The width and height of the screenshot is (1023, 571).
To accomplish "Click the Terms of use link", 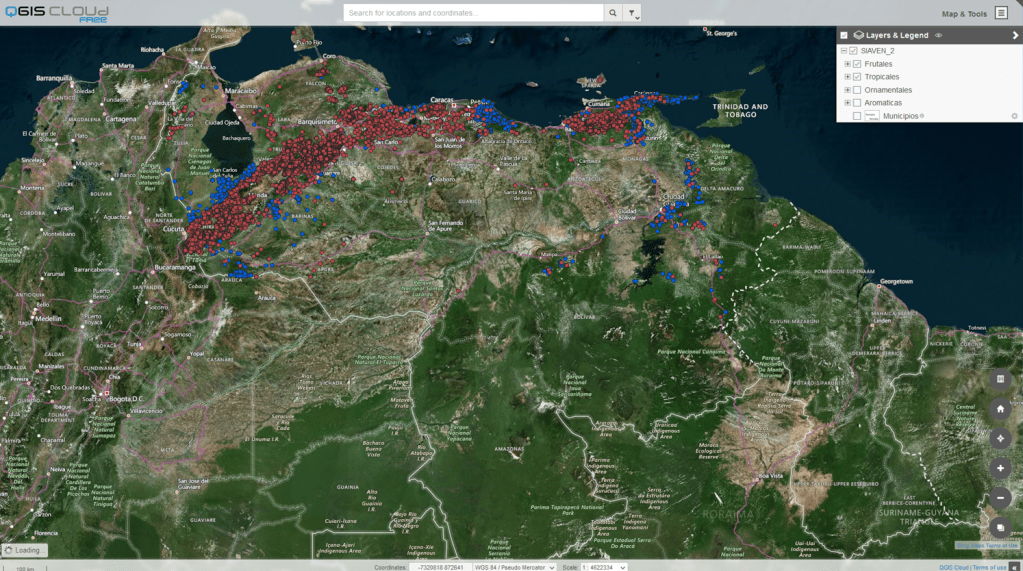I will point(989,567).
